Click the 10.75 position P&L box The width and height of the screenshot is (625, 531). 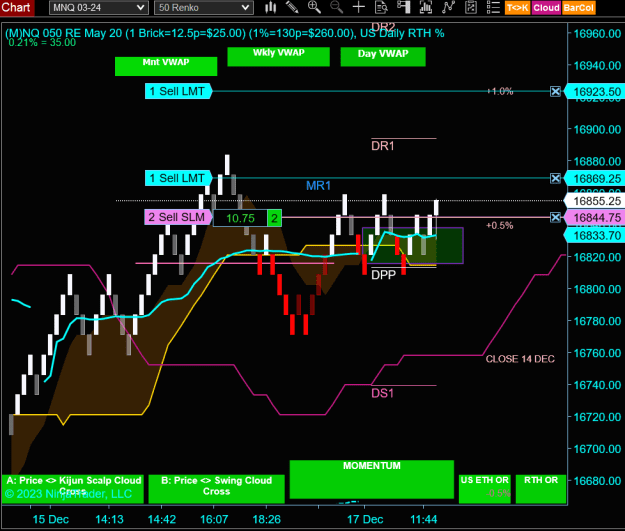pyautogui.click(x=240, y=218)
